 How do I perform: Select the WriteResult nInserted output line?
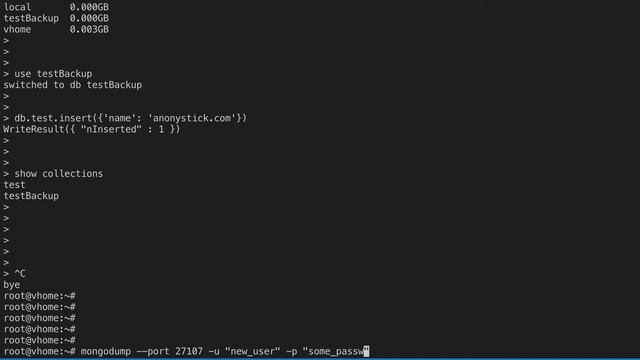pos(91,129)
